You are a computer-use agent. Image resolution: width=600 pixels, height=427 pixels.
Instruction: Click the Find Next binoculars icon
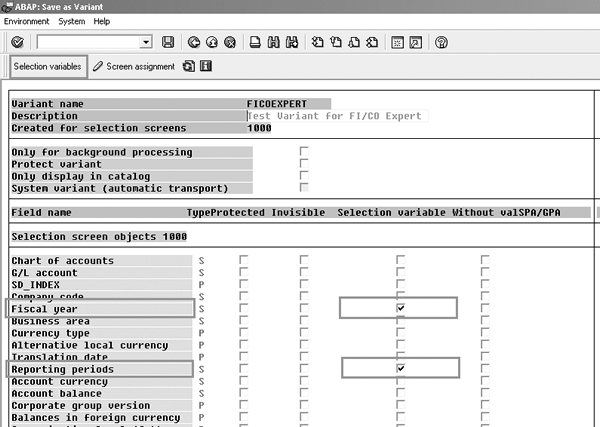292,42
